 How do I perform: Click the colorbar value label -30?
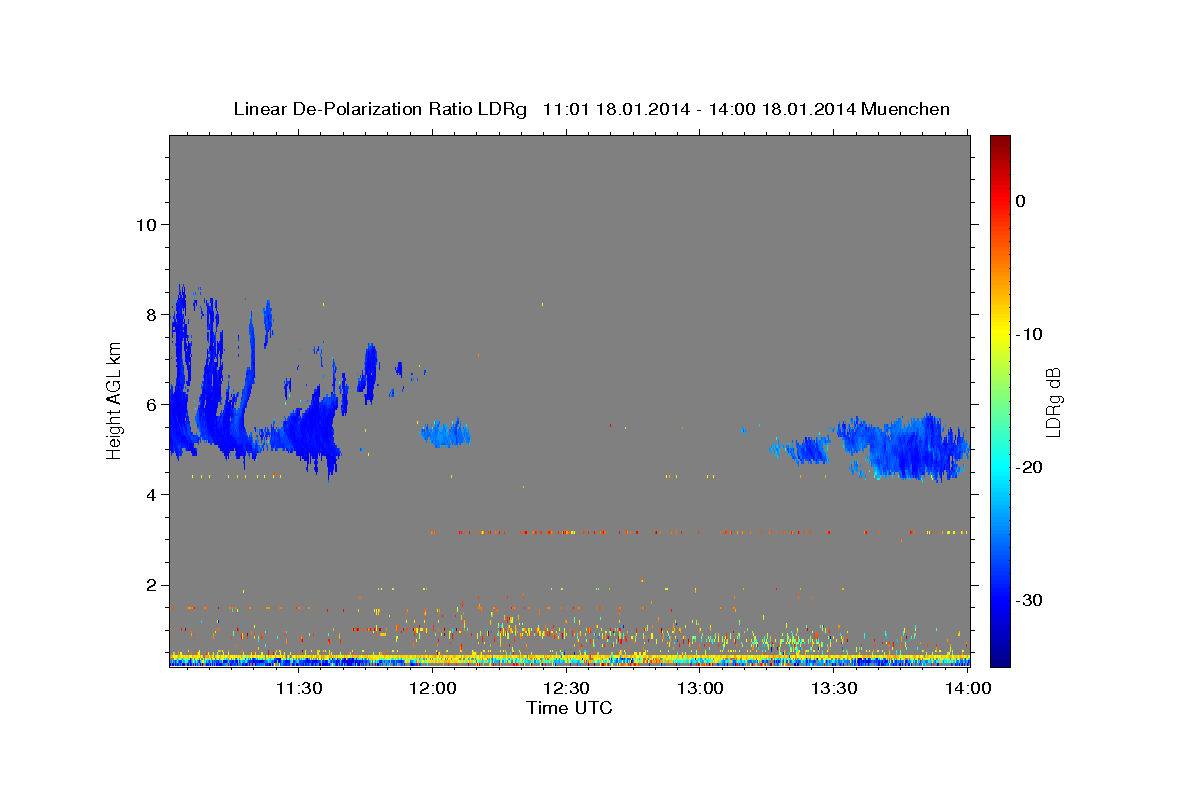pyautogui.click(x=1031, y=600)
